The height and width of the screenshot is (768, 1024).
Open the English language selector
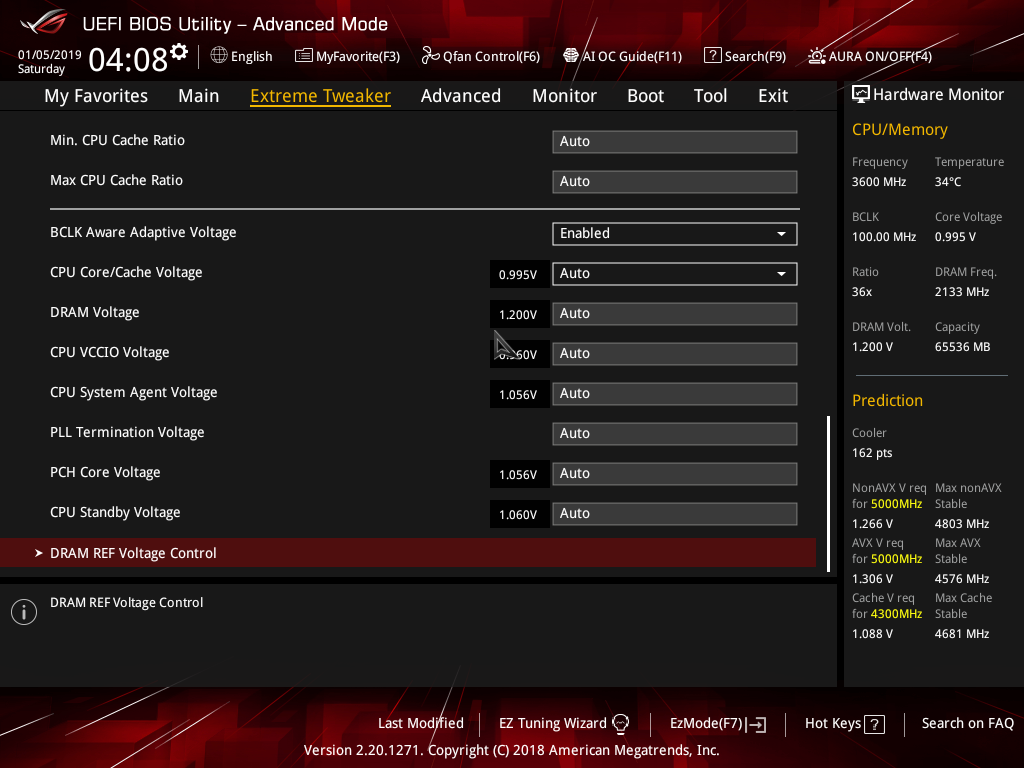(x=241, y=56)
